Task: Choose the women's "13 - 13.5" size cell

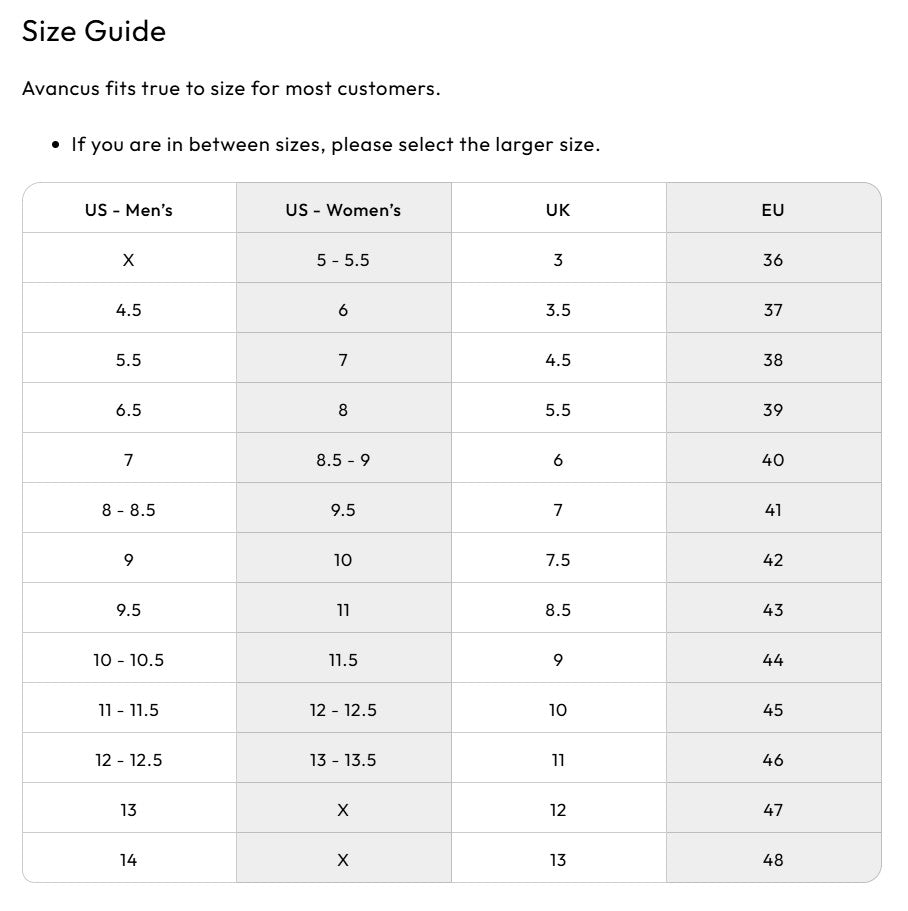Action: click(x=343, y=760)
